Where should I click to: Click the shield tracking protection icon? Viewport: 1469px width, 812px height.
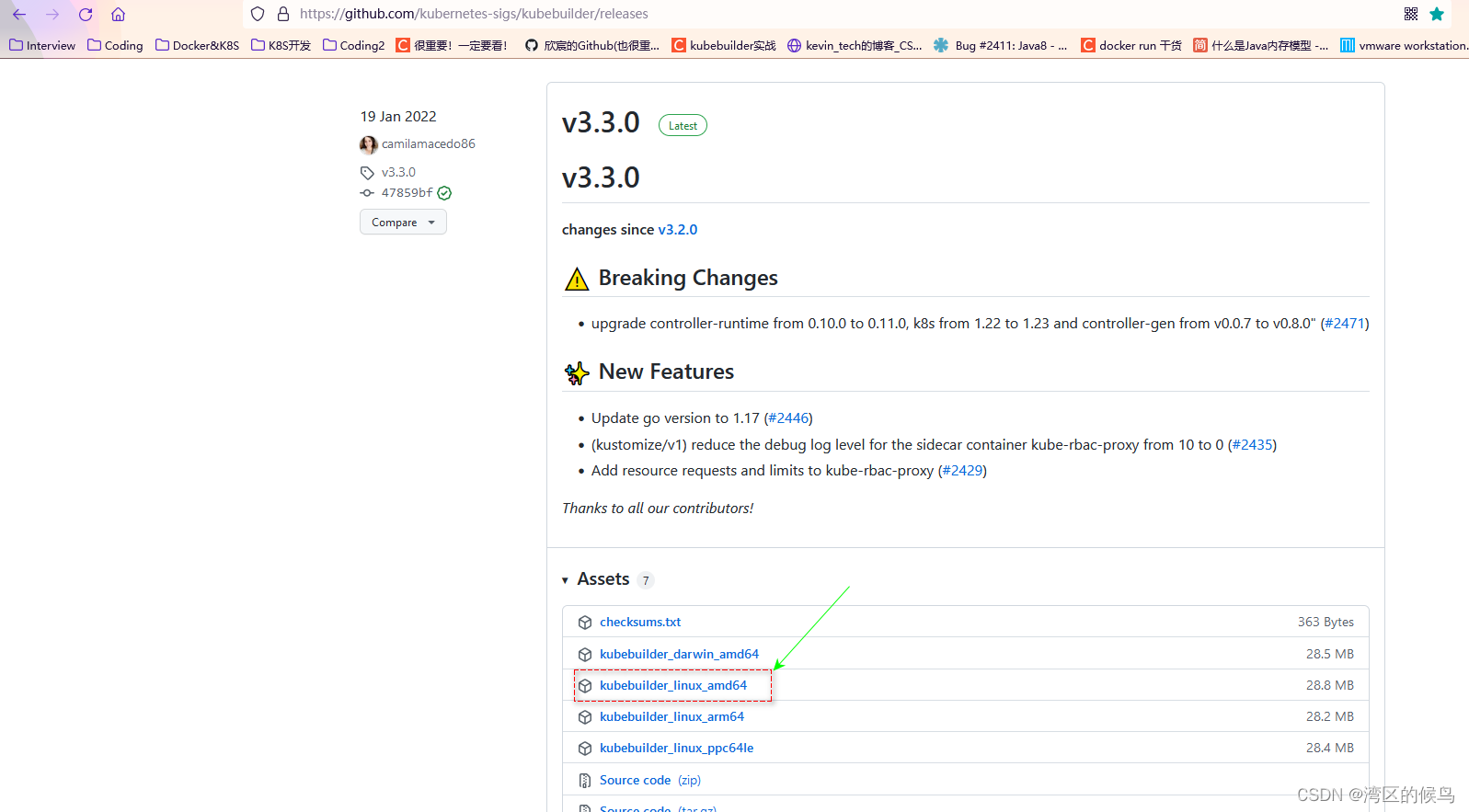point(258,14)
